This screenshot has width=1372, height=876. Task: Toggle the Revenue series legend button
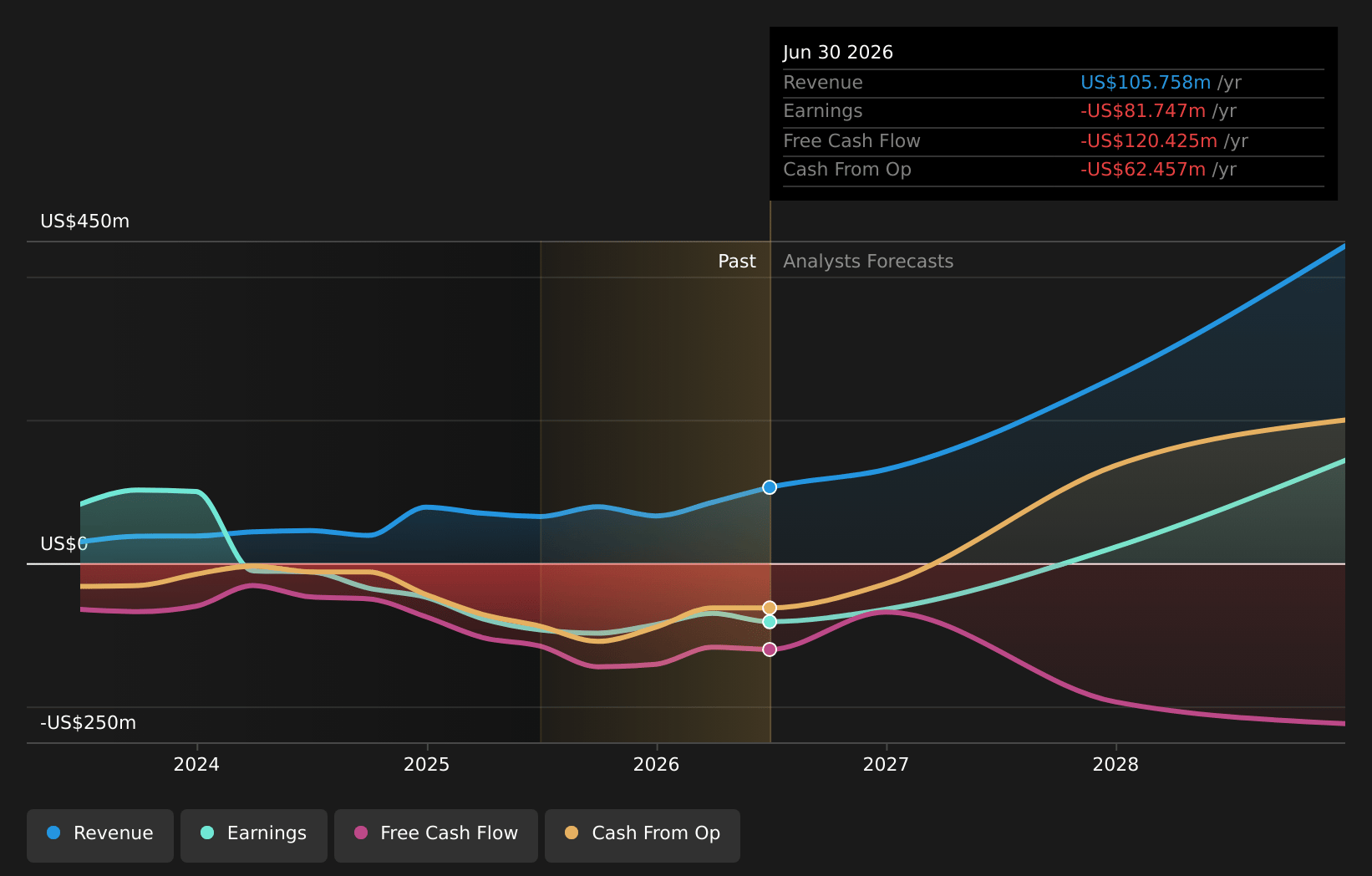pos(100,835)
